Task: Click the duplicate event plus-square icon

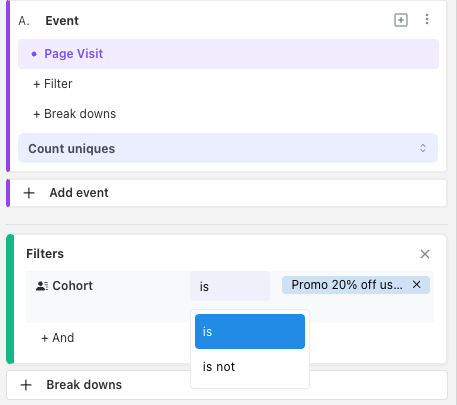Action: point(401,20)
